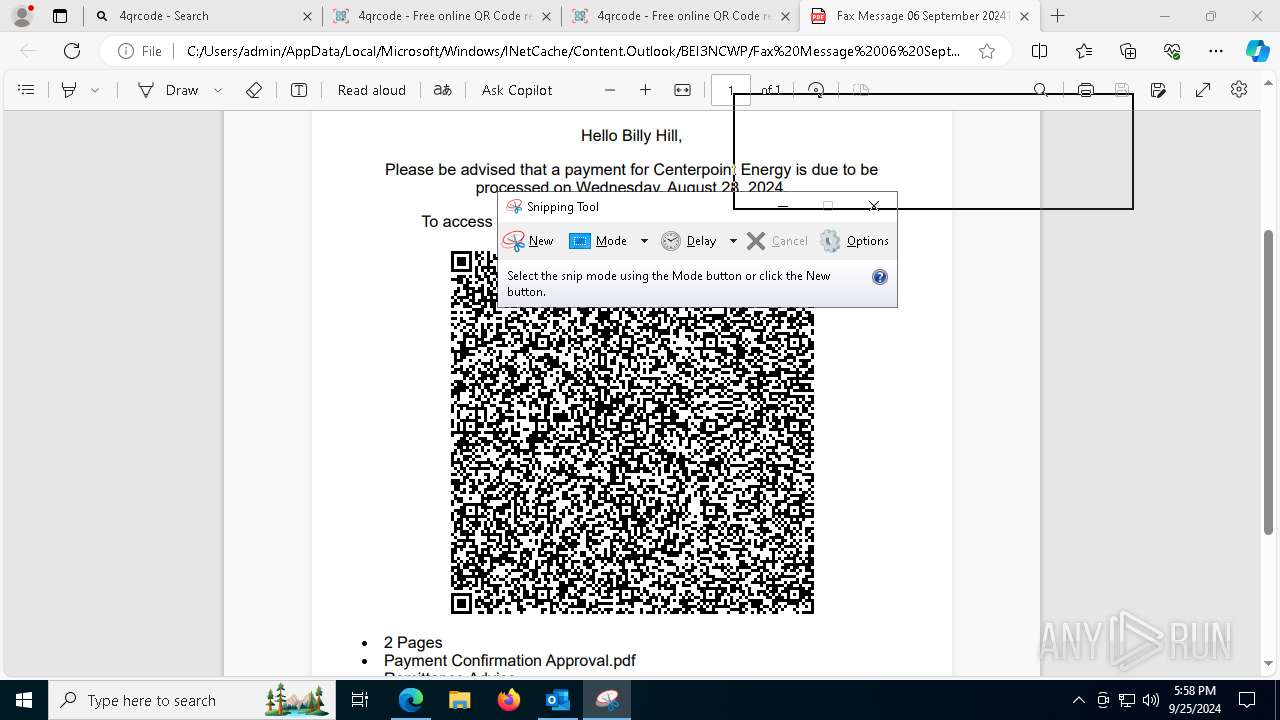Click the address bar file path

pos(573,51)
